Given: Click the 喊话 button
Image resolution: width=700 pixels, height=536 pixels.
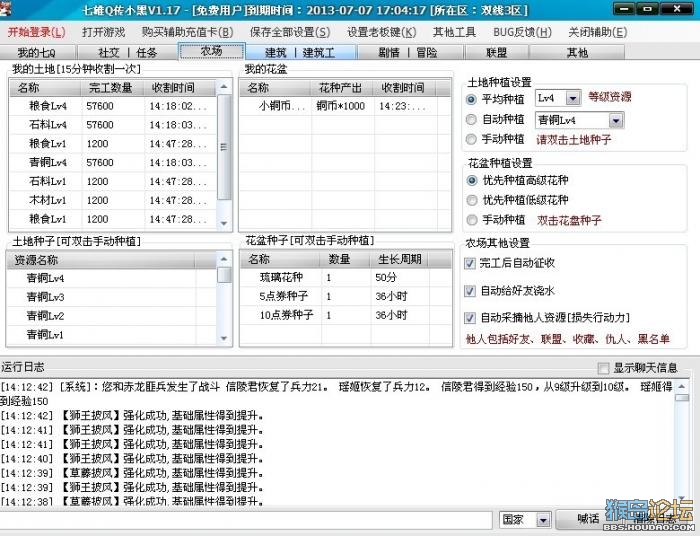Looking at the screenshot, I should click(x=588, y=519).
